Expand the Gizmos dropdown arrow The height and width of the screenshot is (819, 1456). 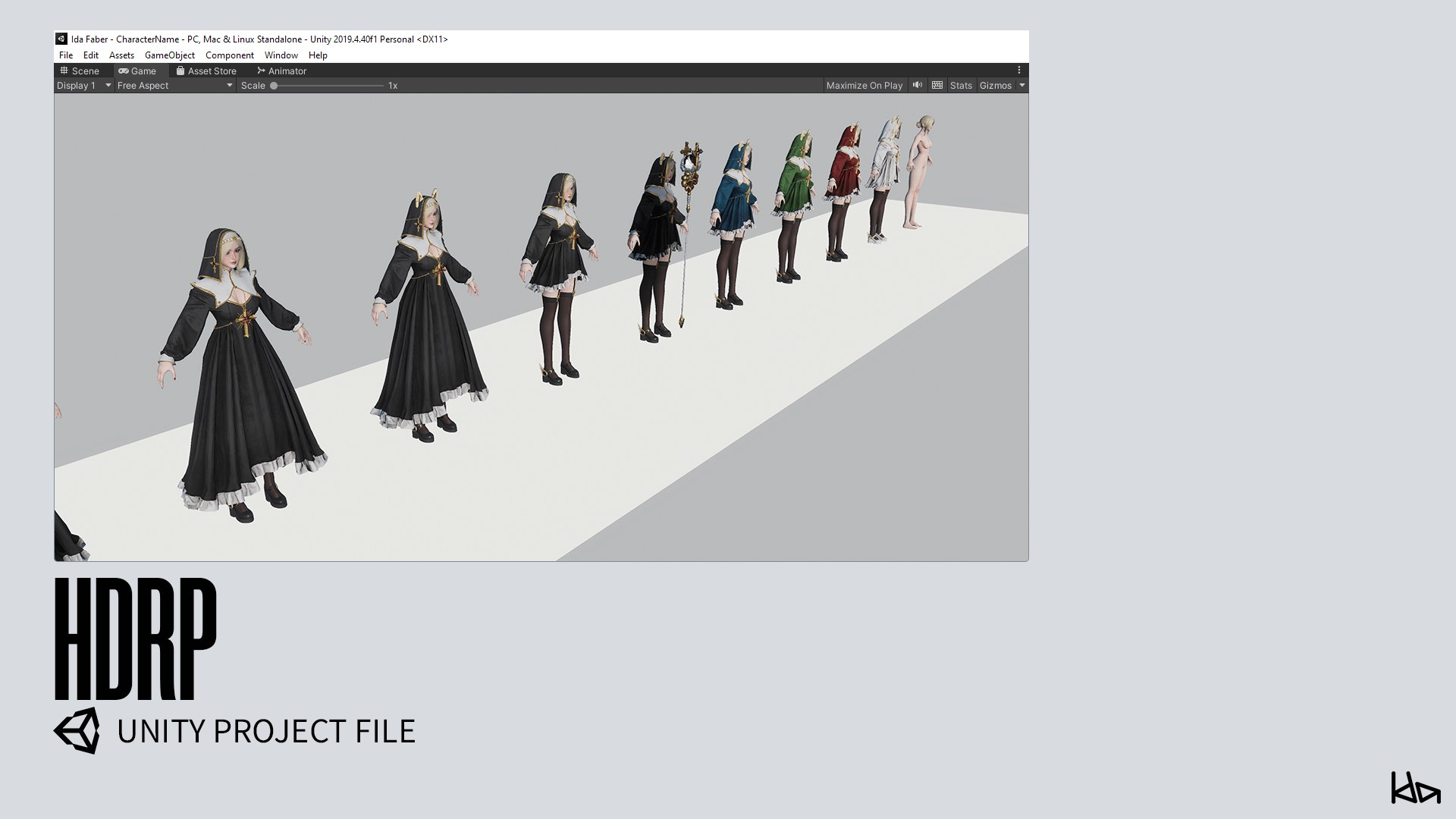pos(1022,86)
